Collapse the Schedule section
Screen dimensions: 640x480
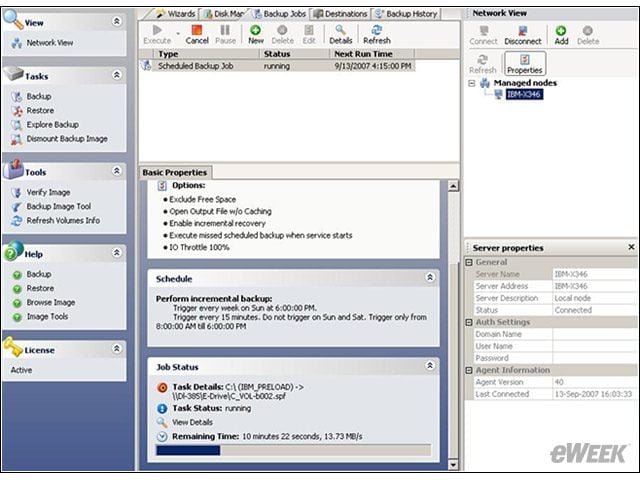point(430,278)
